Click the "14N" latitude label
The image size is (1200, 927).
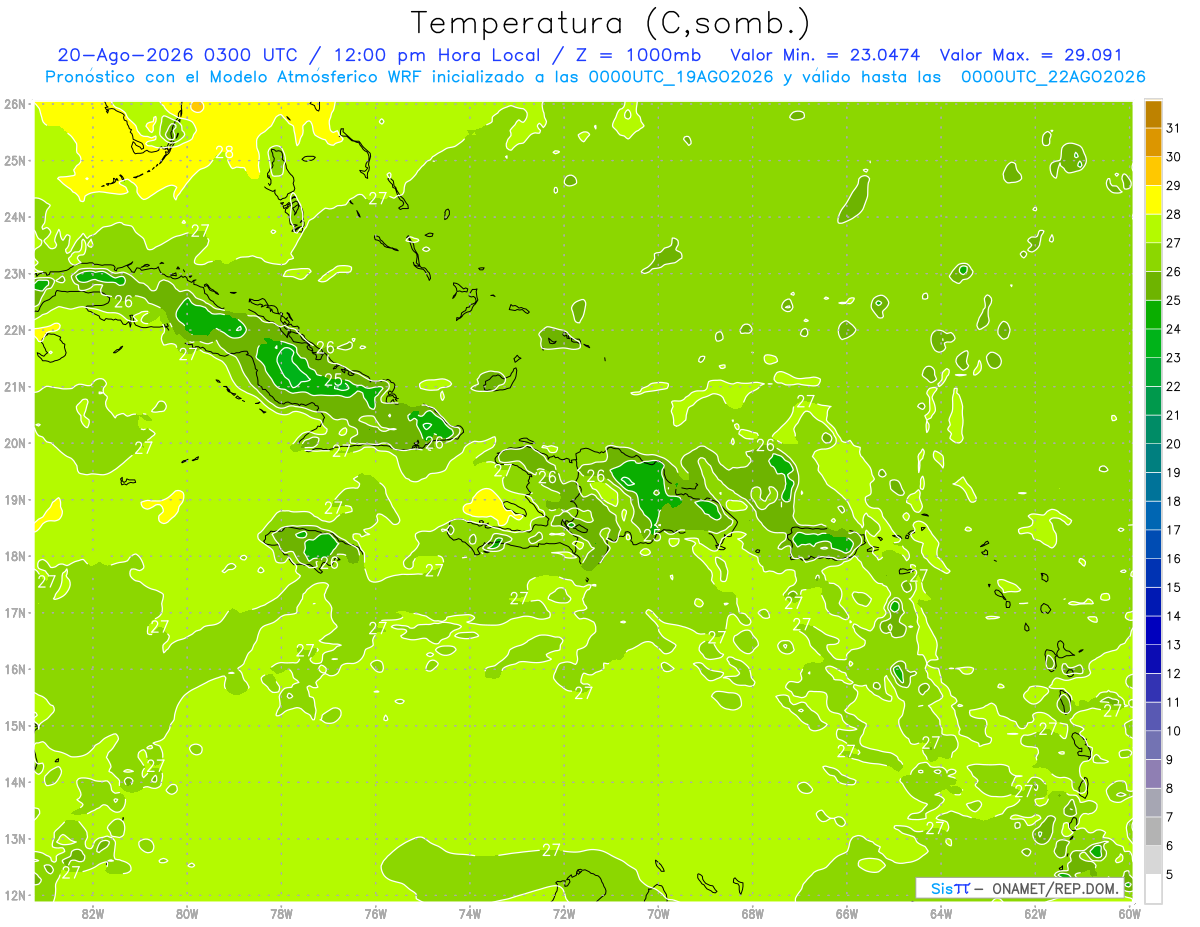pyautogui.click(x=14, y=782)
